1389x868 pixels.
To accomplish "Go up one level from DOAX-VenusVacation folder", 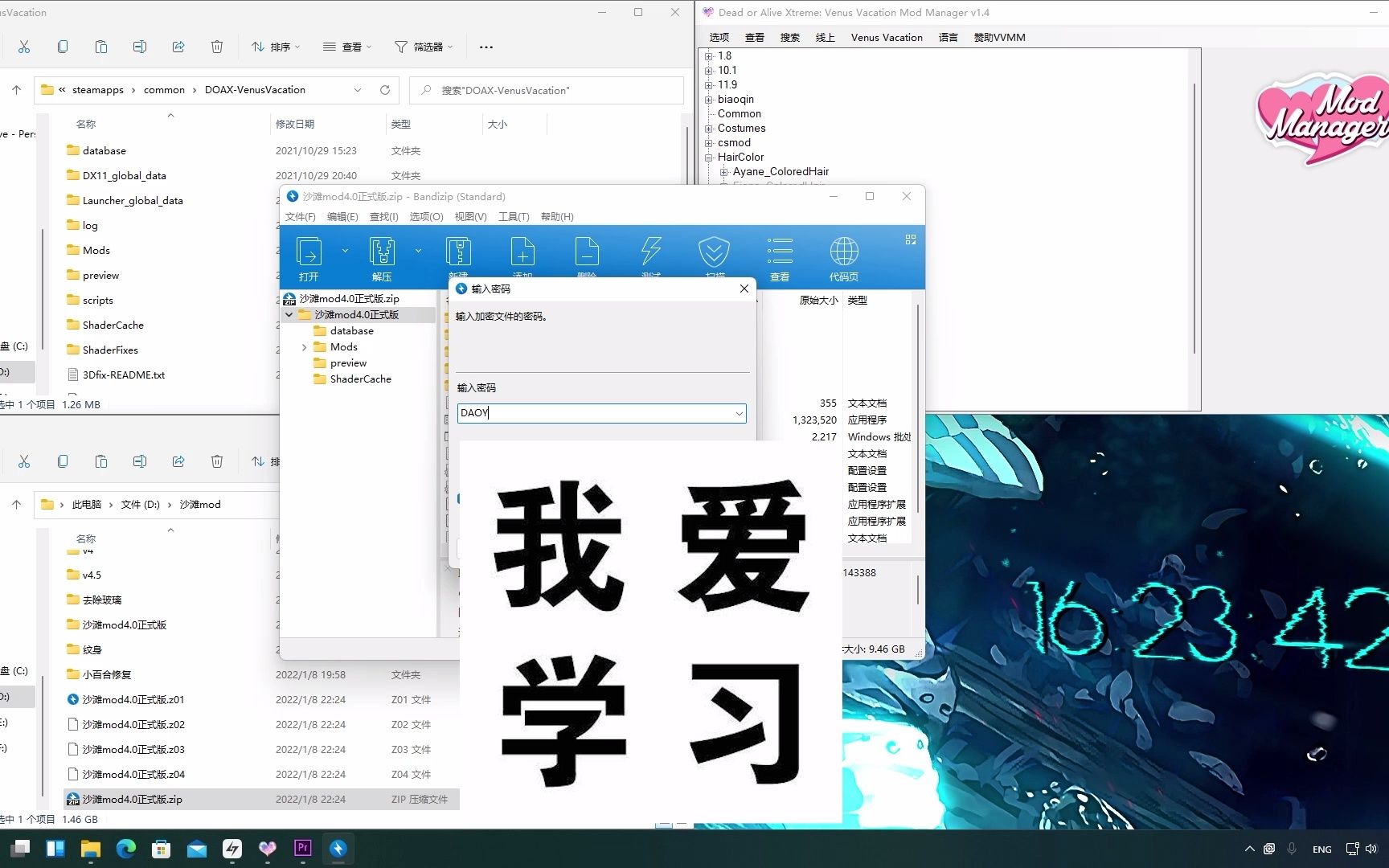I will coord(16,90).
